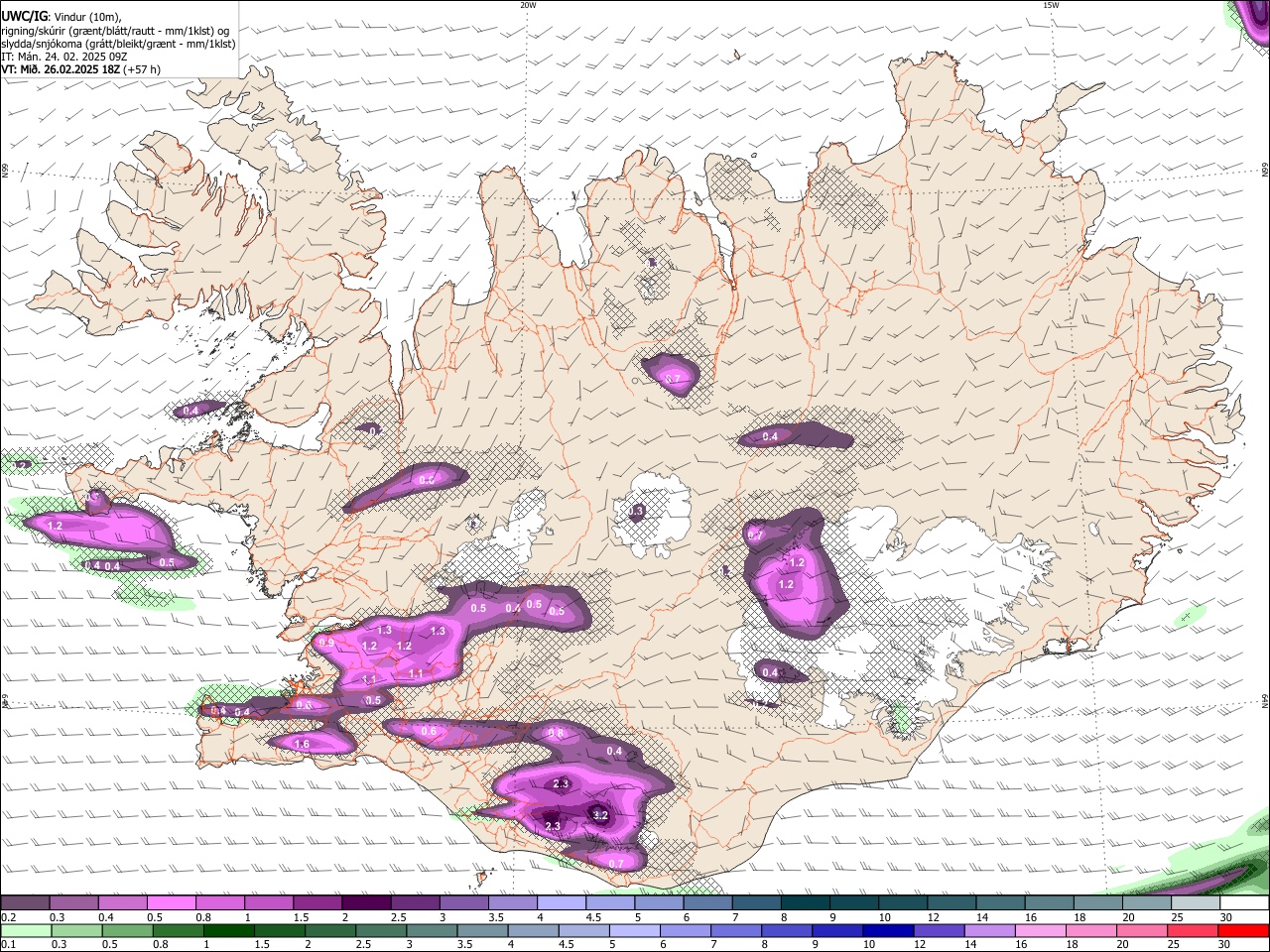The width and height of the screenshot is (1270, 952).
Task: Click the 'VT: Mið. 26.02.2025 18Z' valid time line
Action: [x=80, y=69]
